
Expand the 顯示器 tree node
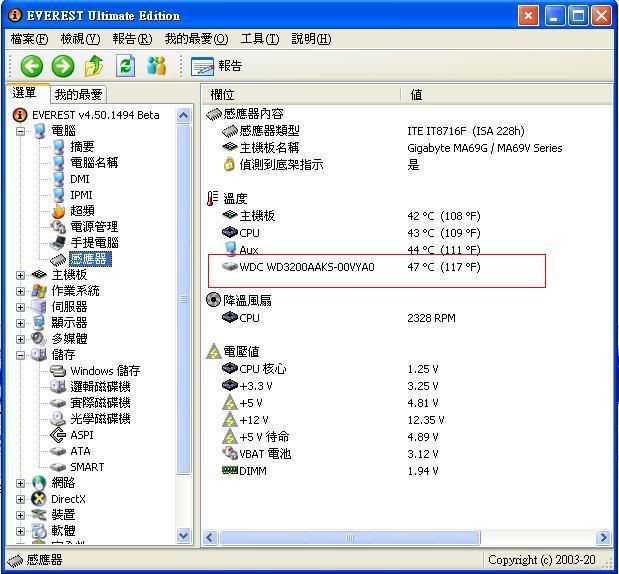point(21,323)
